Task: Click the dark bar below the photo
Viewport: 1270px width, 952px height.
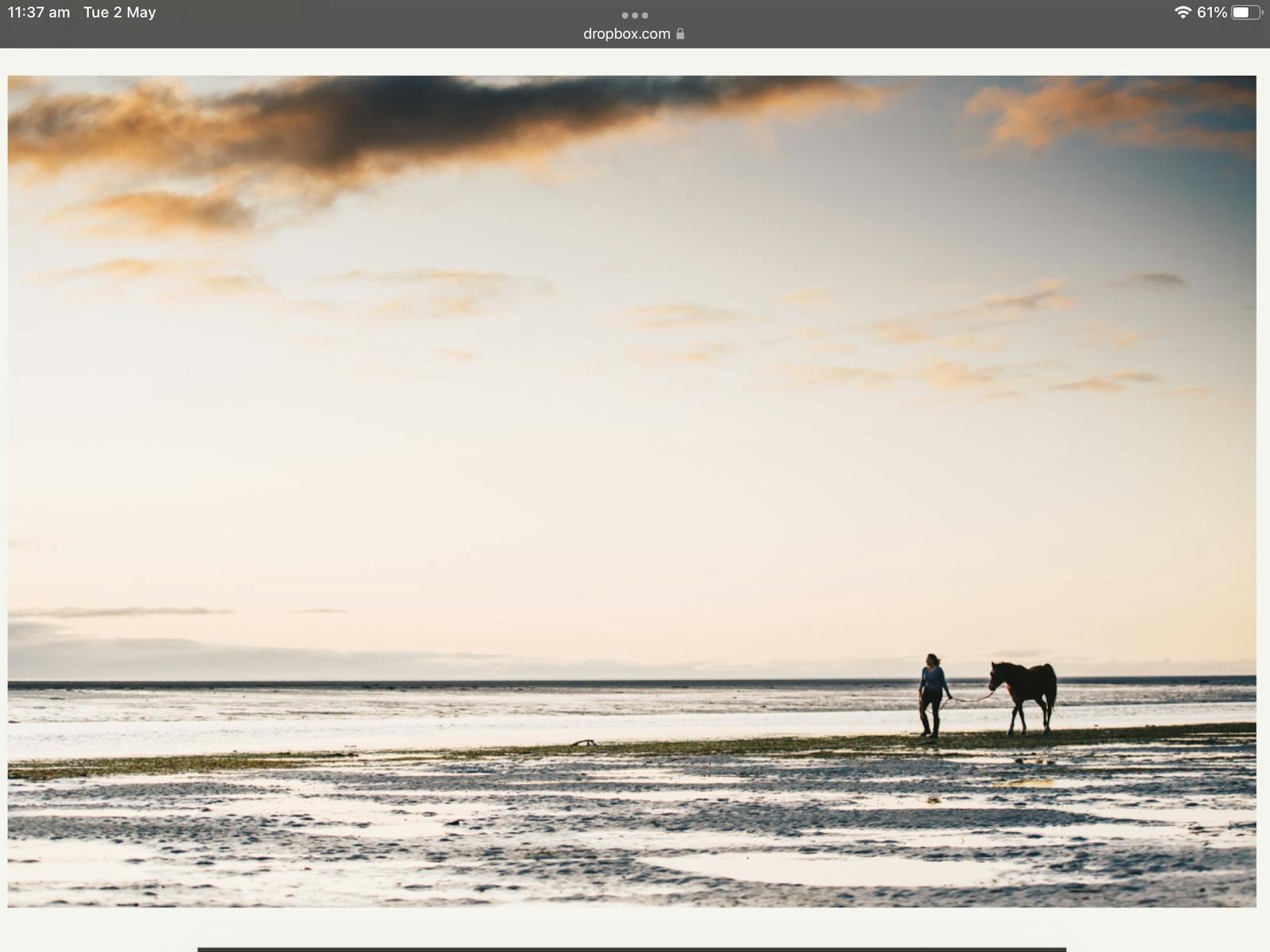Action: coord(631,949)
